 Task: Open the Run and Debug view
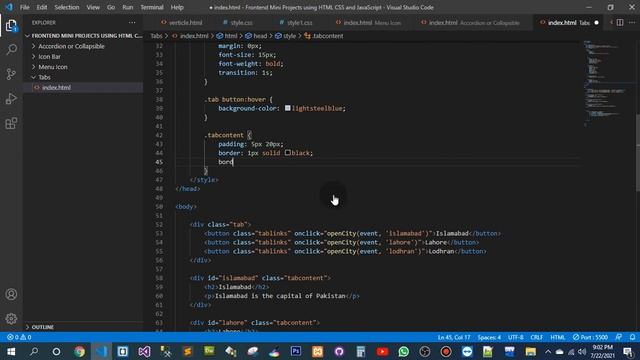(x=11, y=98)
